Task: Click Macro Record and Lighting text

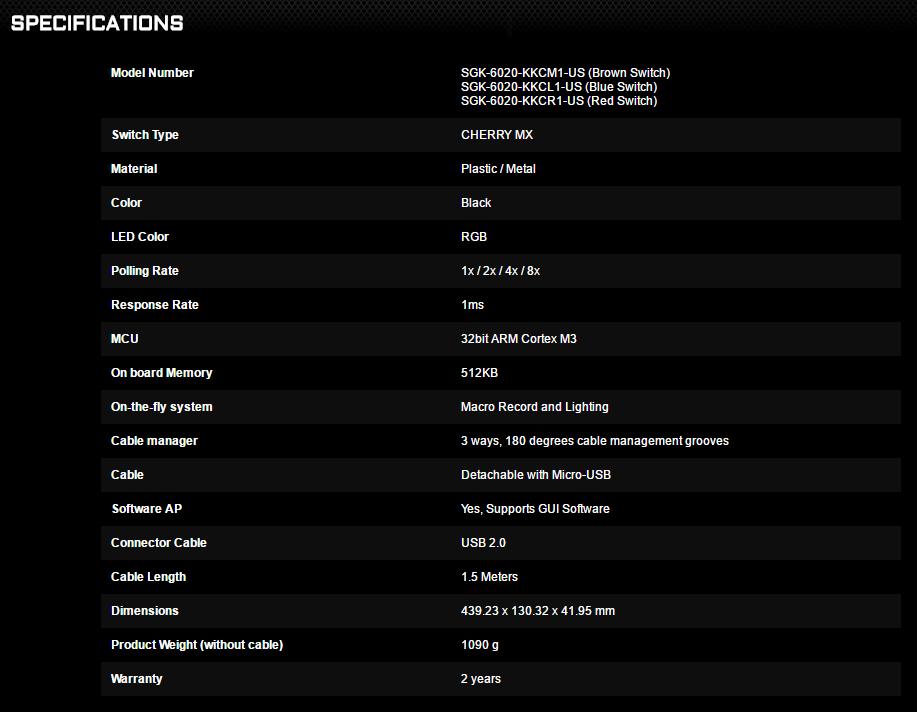Action: pos(535,407)
